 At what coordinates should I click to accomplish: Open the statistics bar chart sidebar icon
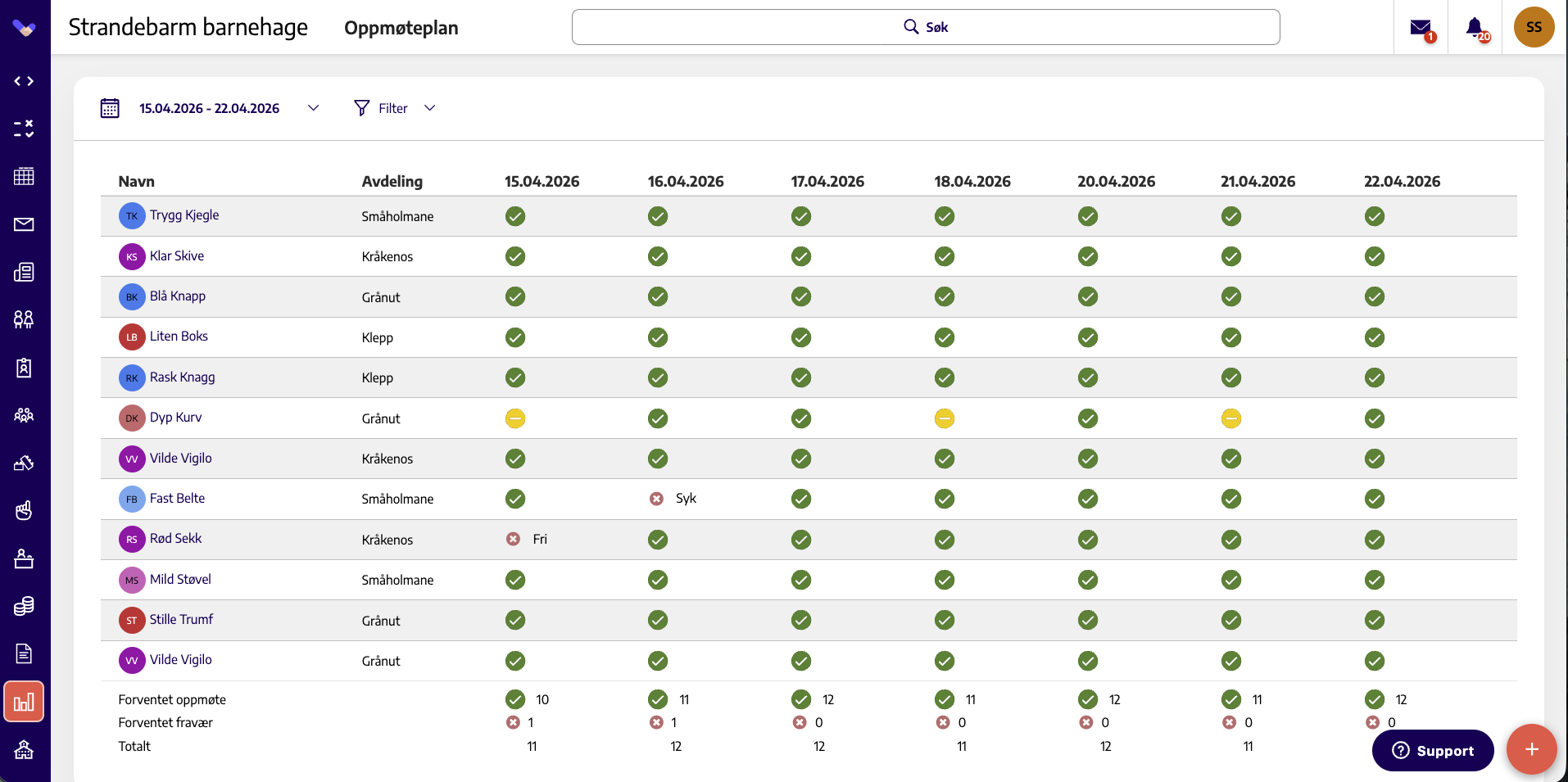[x=24, y=702]
